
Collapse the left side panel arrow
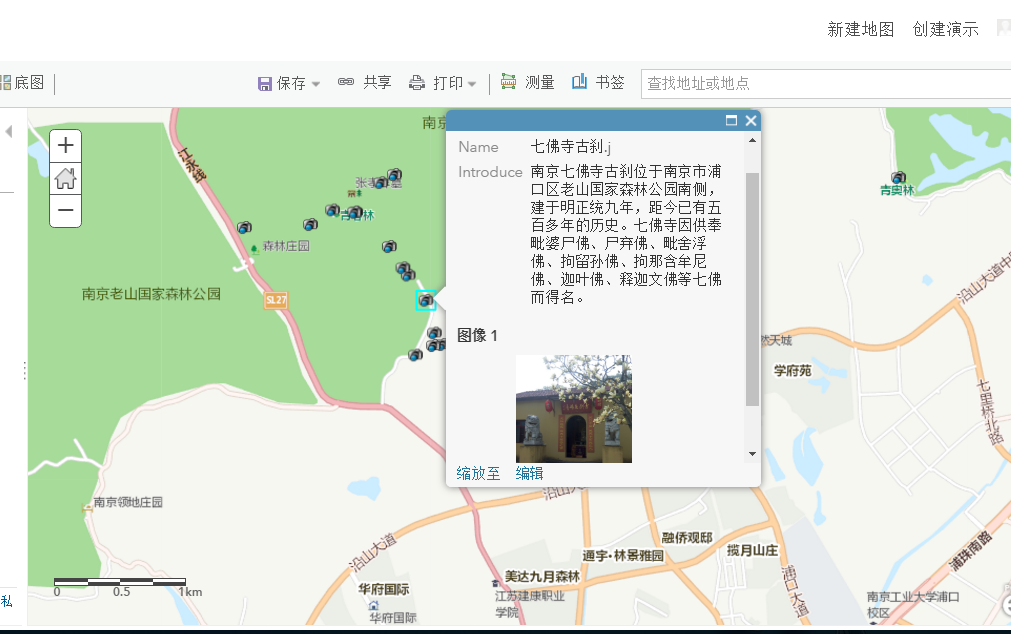click(9, 132)
